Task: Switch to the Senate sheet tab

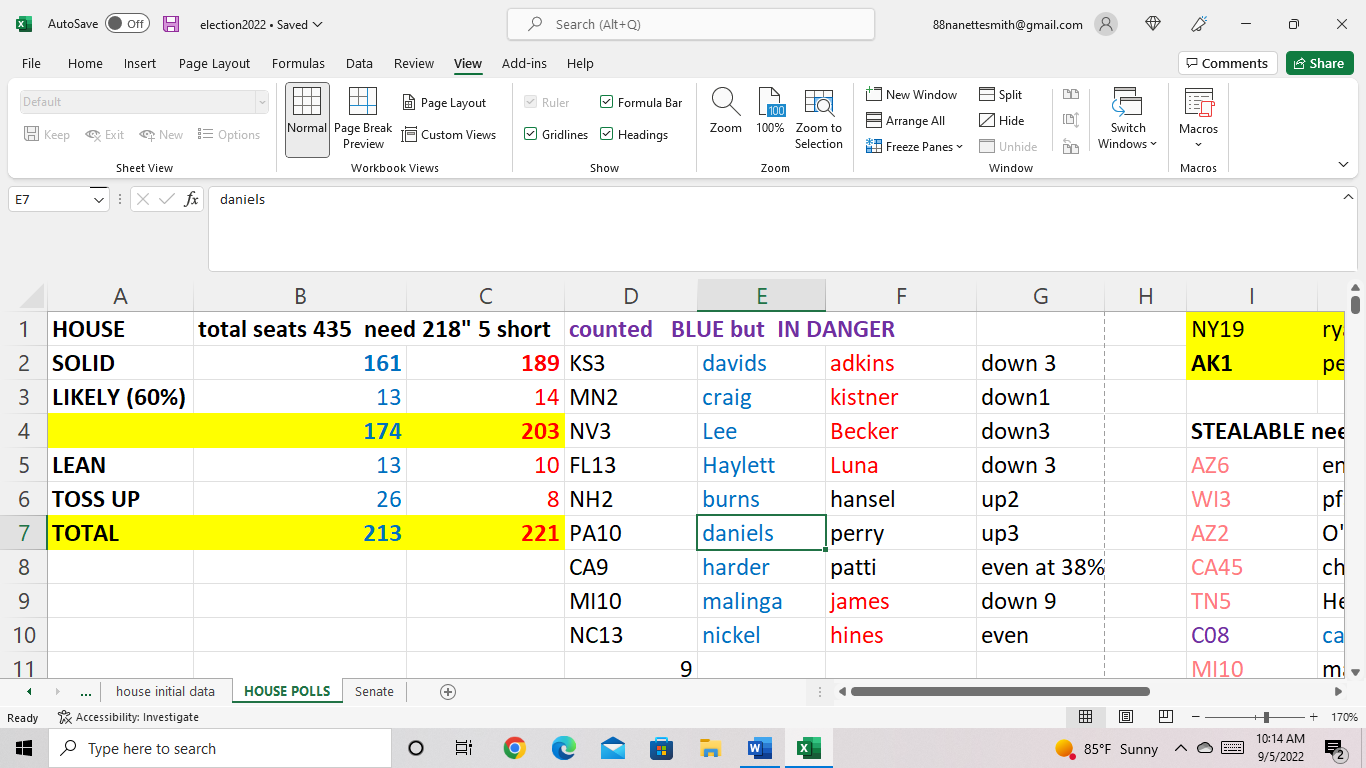Action: click(374, 691)
